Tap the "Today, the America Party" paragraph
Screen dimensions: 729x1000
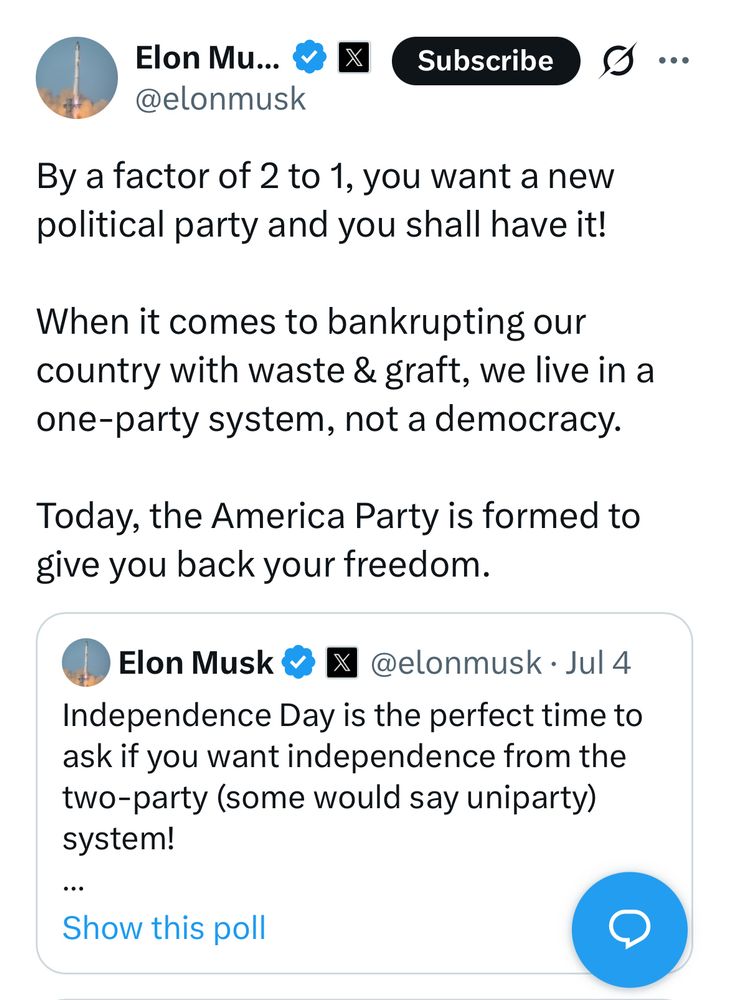tap(337, 540)
